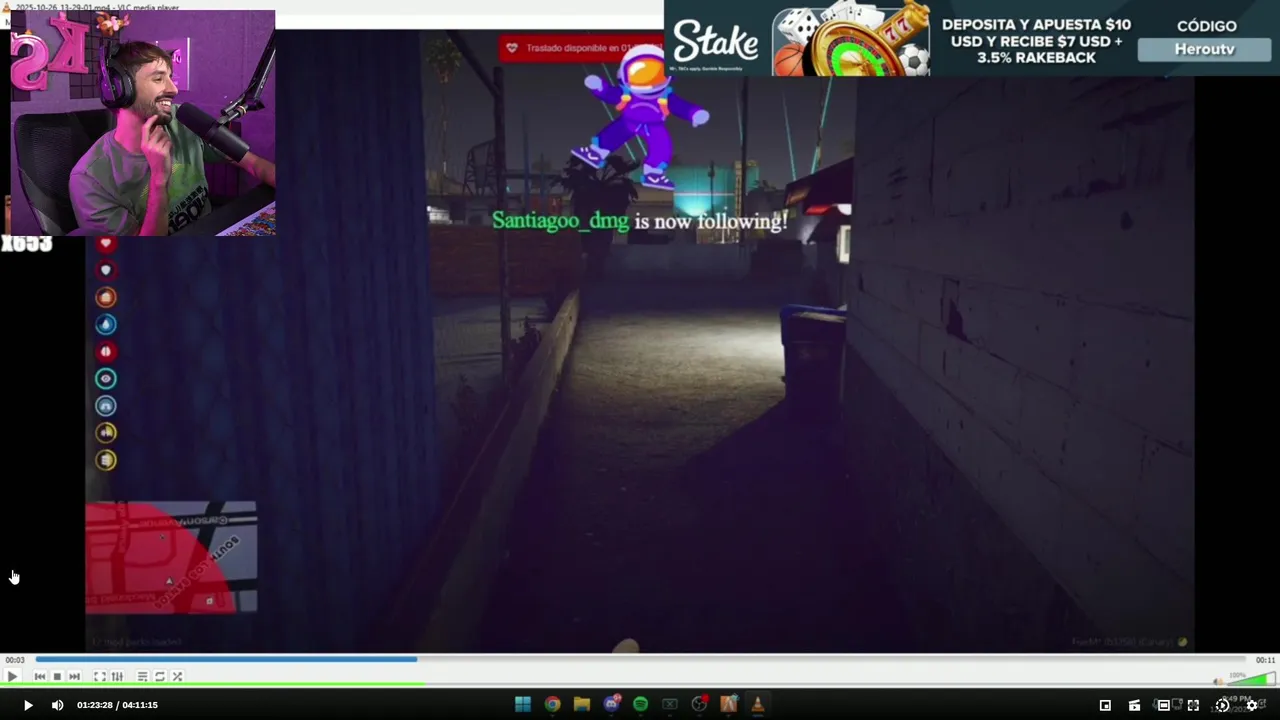1280x720 pixels.
Task: Open the bottom player settings gear
Action: (1251, 705)
